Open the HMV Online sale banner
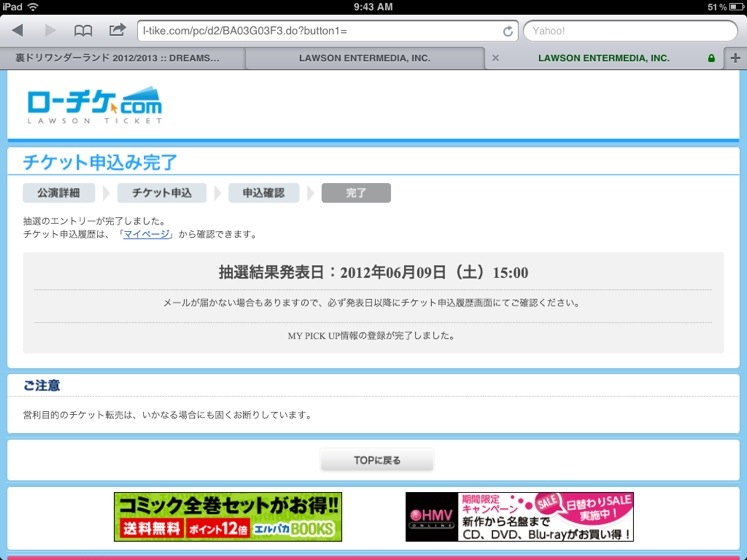This screenshot has width=747, height=560. coord(519,516)
